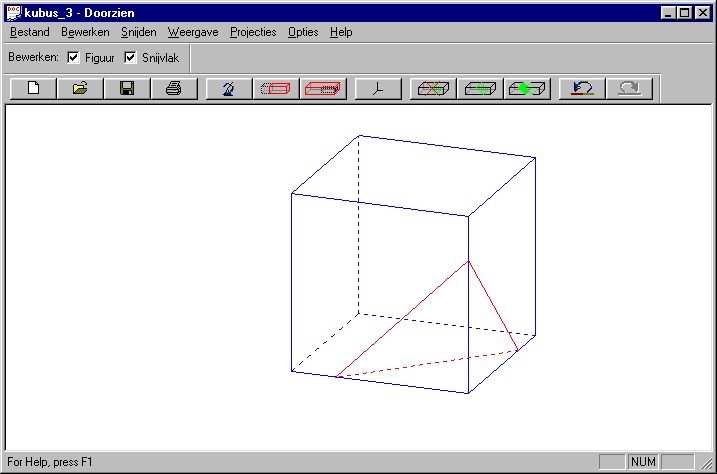Open the Projecties menu
The width and height of the screenshot is (717, 474).
(253, 32)
